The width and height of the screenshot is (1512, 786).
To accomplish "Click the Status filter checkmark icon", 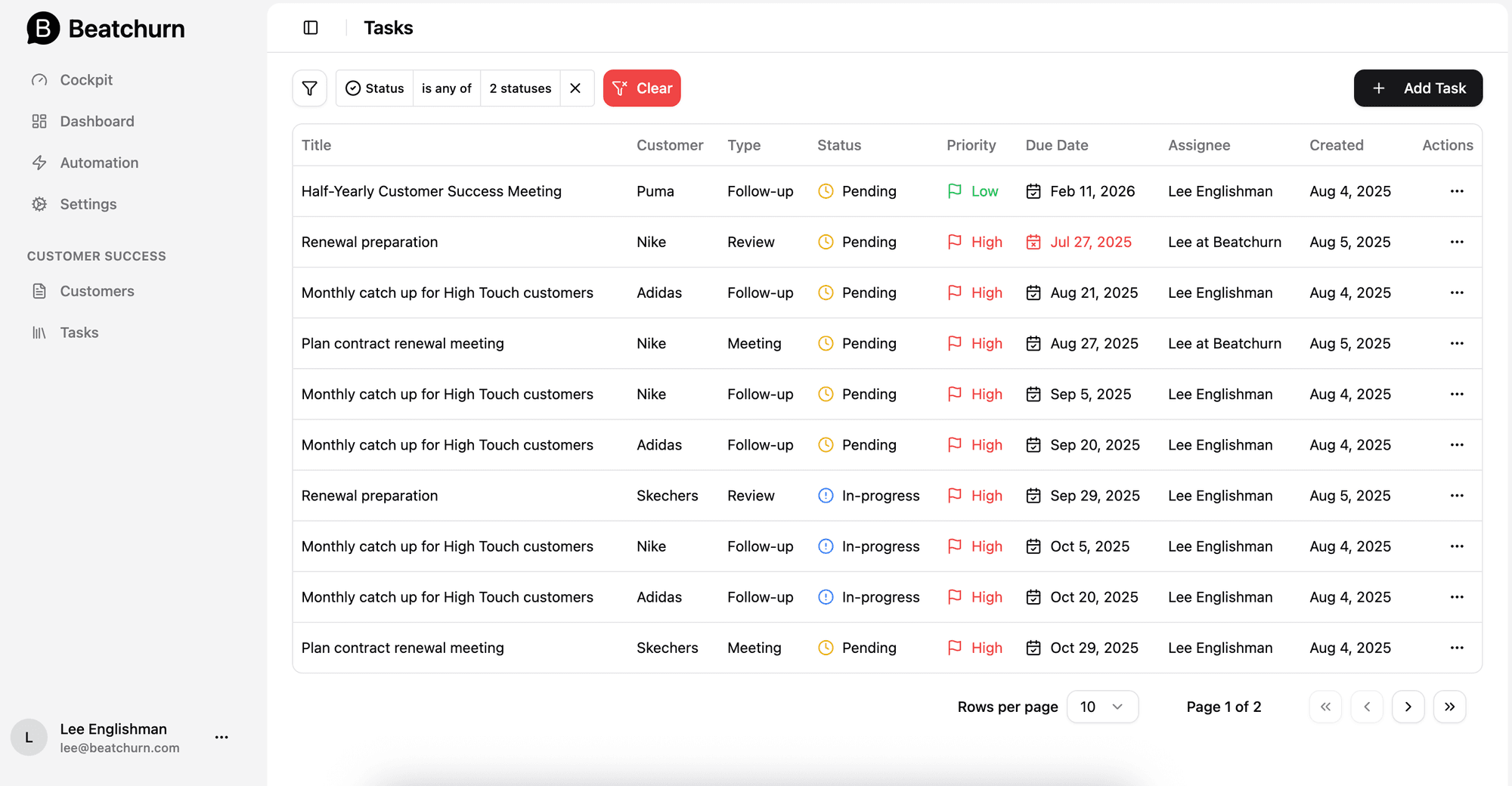I will [x=352, y=88].
